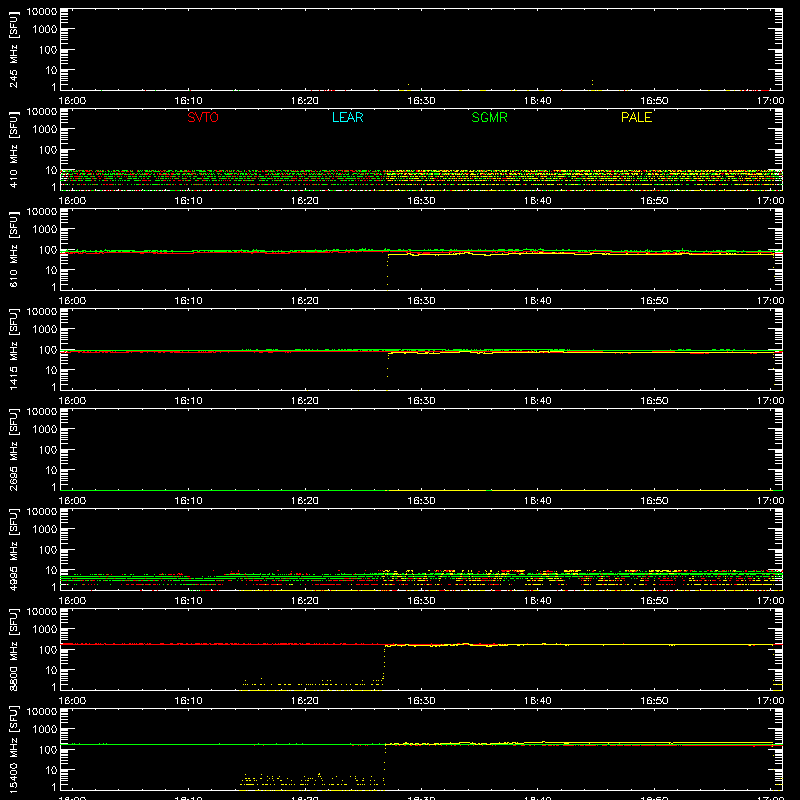Select the 410 MHz [SFU] axis title

(14, 149)
